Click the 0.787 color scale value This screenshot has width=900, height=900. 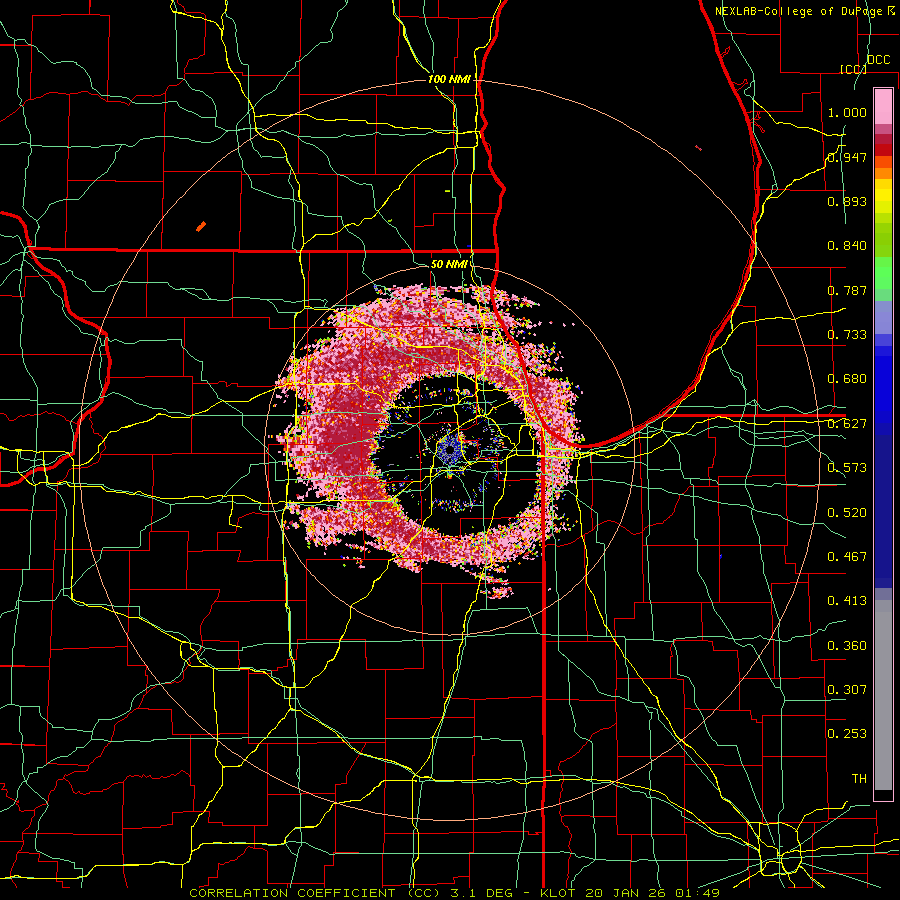click(x=847, y=290)
